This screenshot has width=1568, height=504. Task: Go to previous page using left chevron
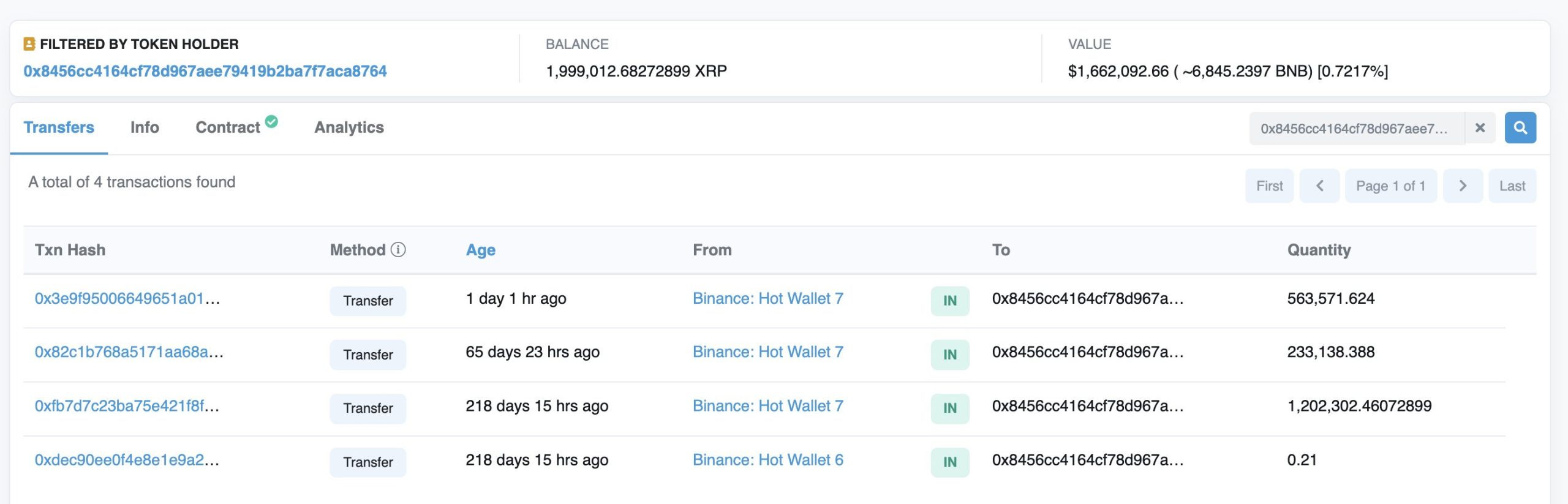point(1319,186)
